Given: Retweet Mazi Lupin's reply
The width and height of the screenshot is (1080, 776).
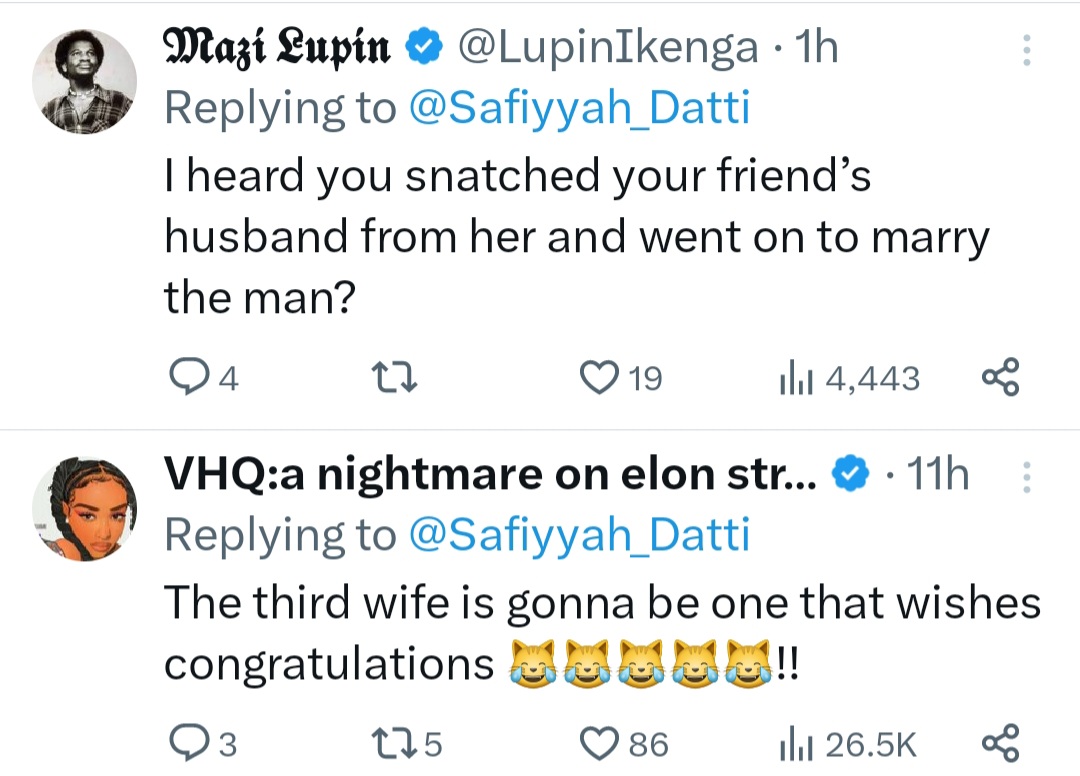Looking at the screenshot, I should click(392, 378).
